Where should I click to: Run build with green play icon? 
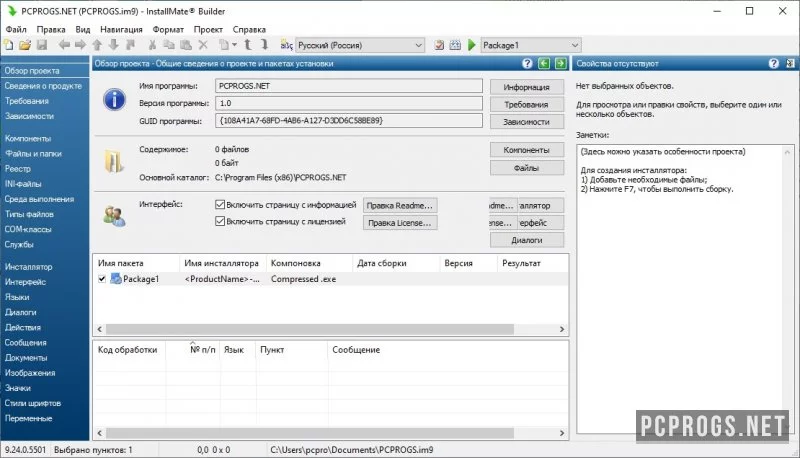[472, 45]
